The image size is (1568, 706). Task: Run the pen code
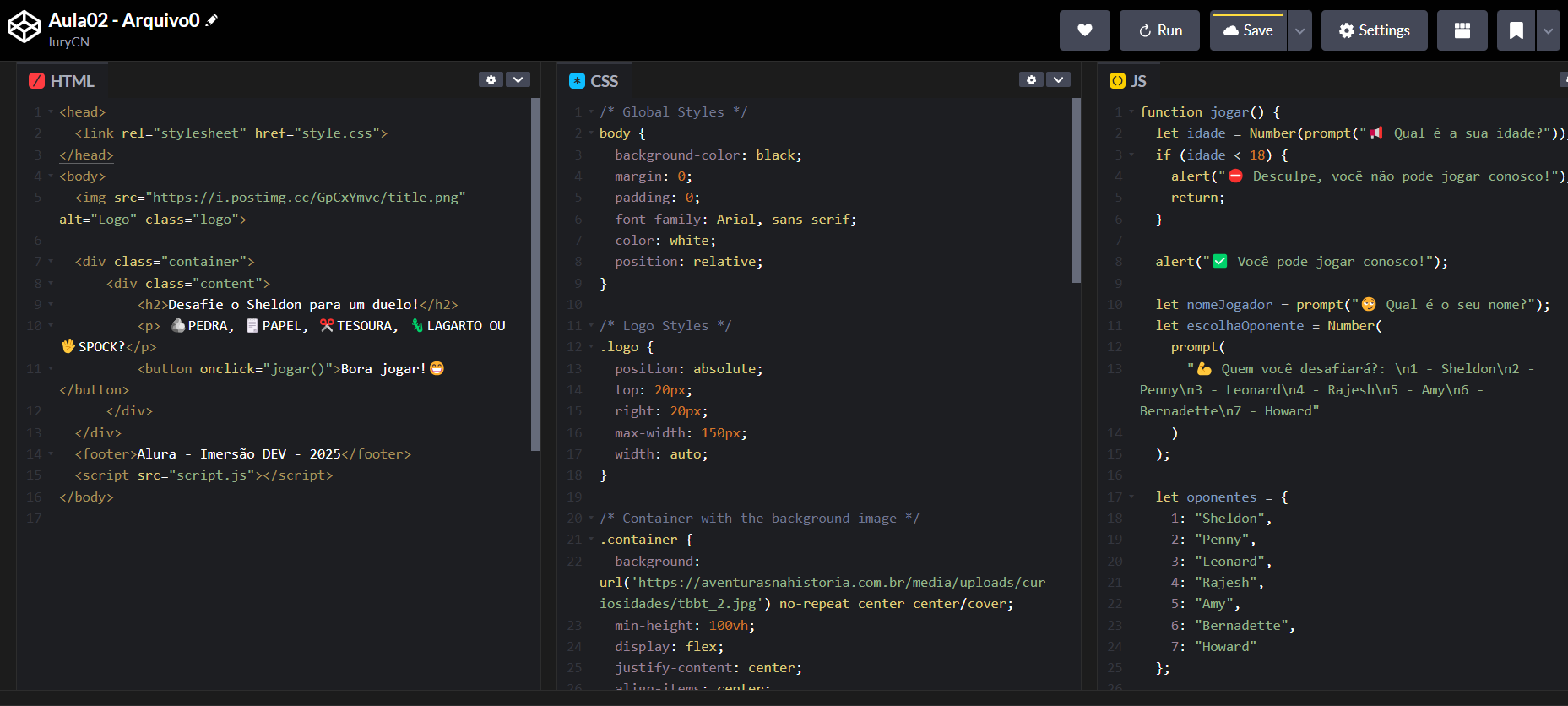[x=1159, y=30]
